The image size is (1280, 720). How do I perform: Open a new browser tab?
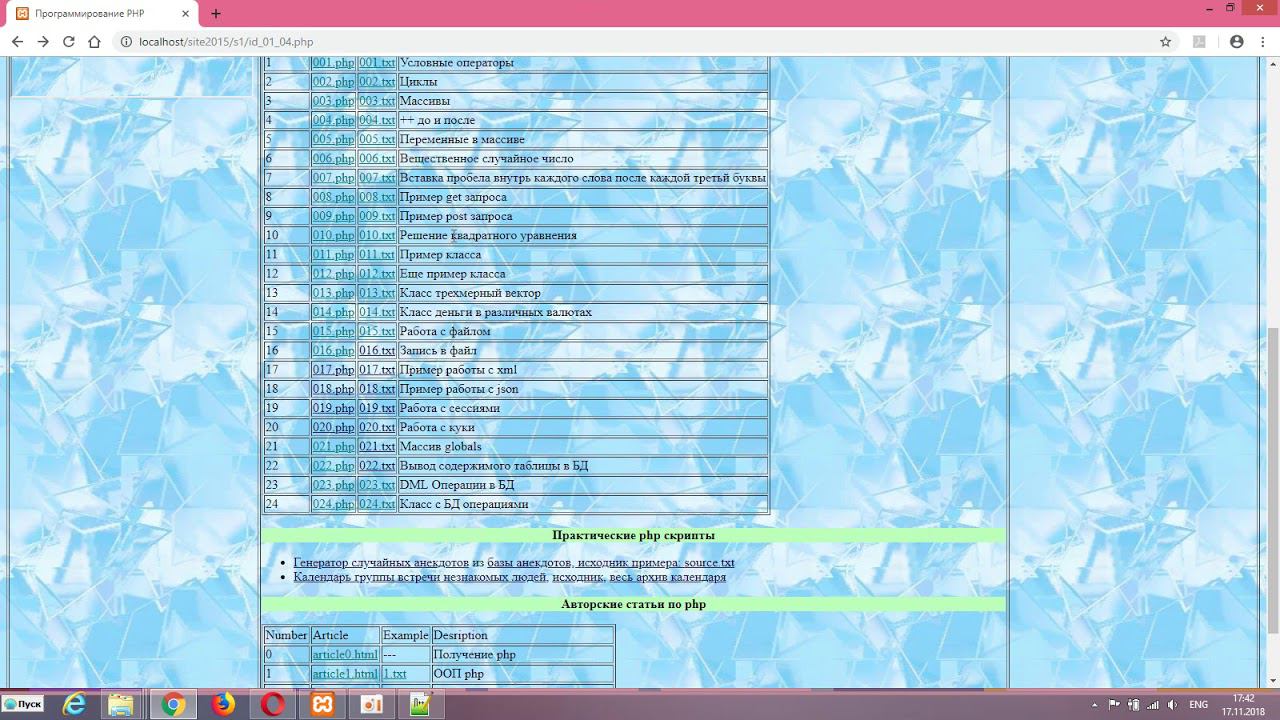[215, 14]
